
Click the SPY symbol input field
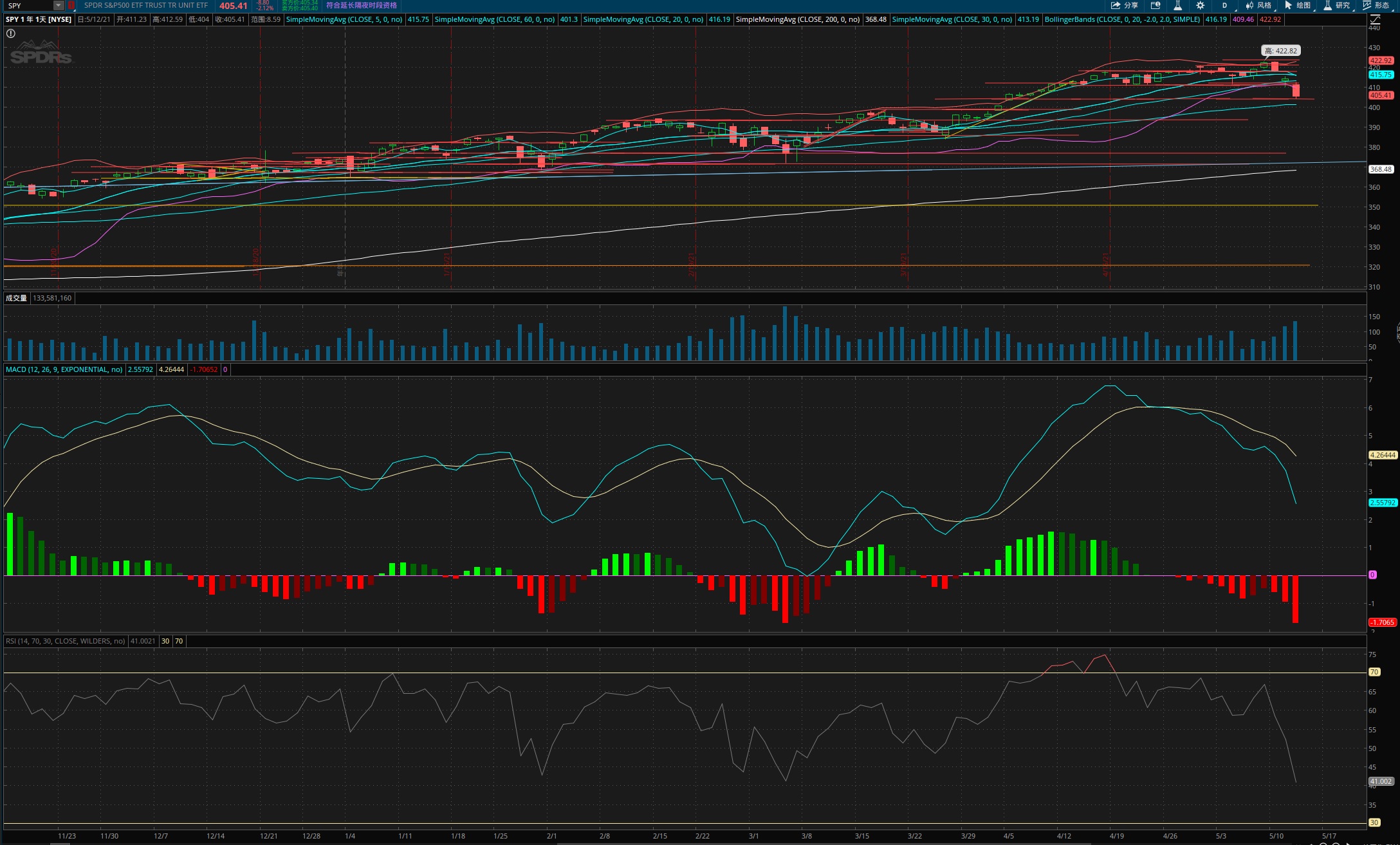(x=29, y=5)
